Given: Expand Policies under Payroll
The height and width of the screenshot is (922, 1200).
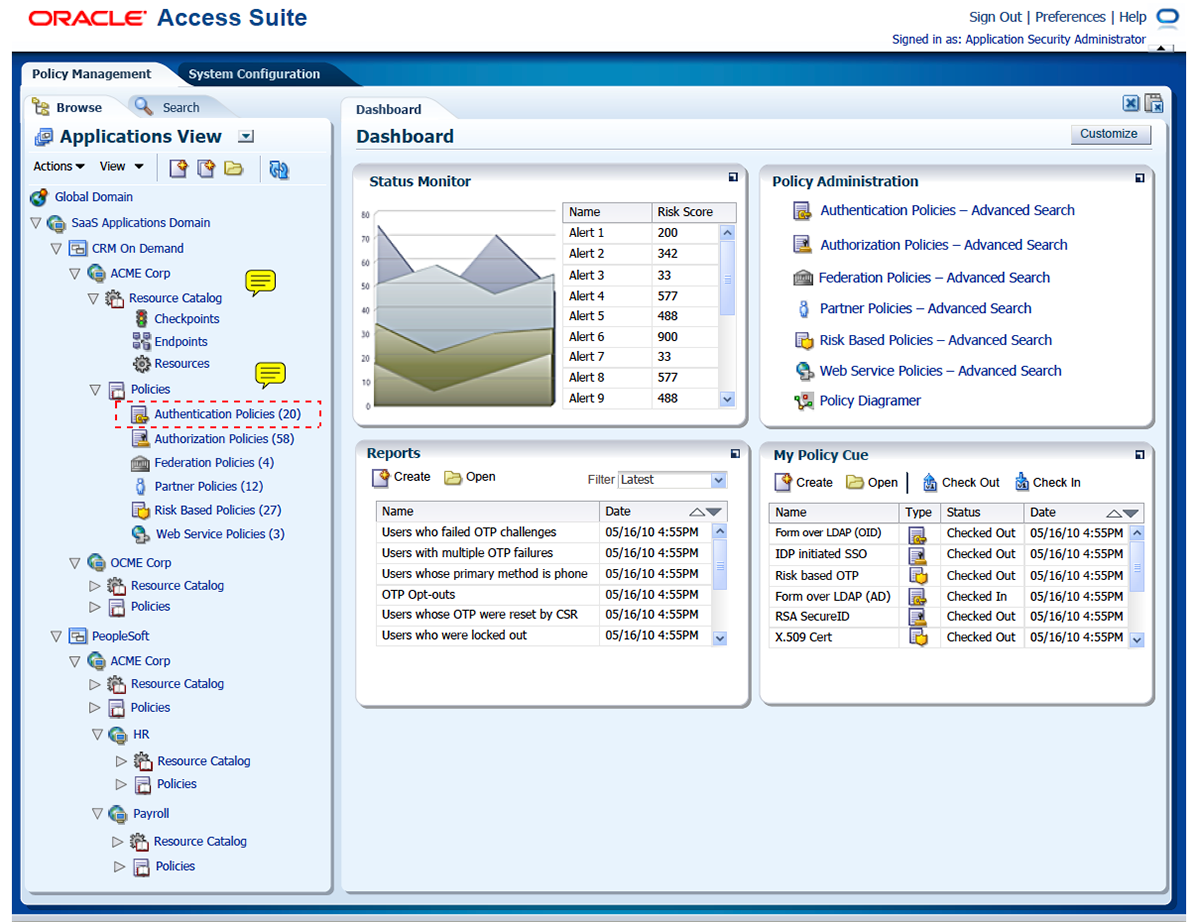Looking at the screenshot, I should click(x=120, y=867).
